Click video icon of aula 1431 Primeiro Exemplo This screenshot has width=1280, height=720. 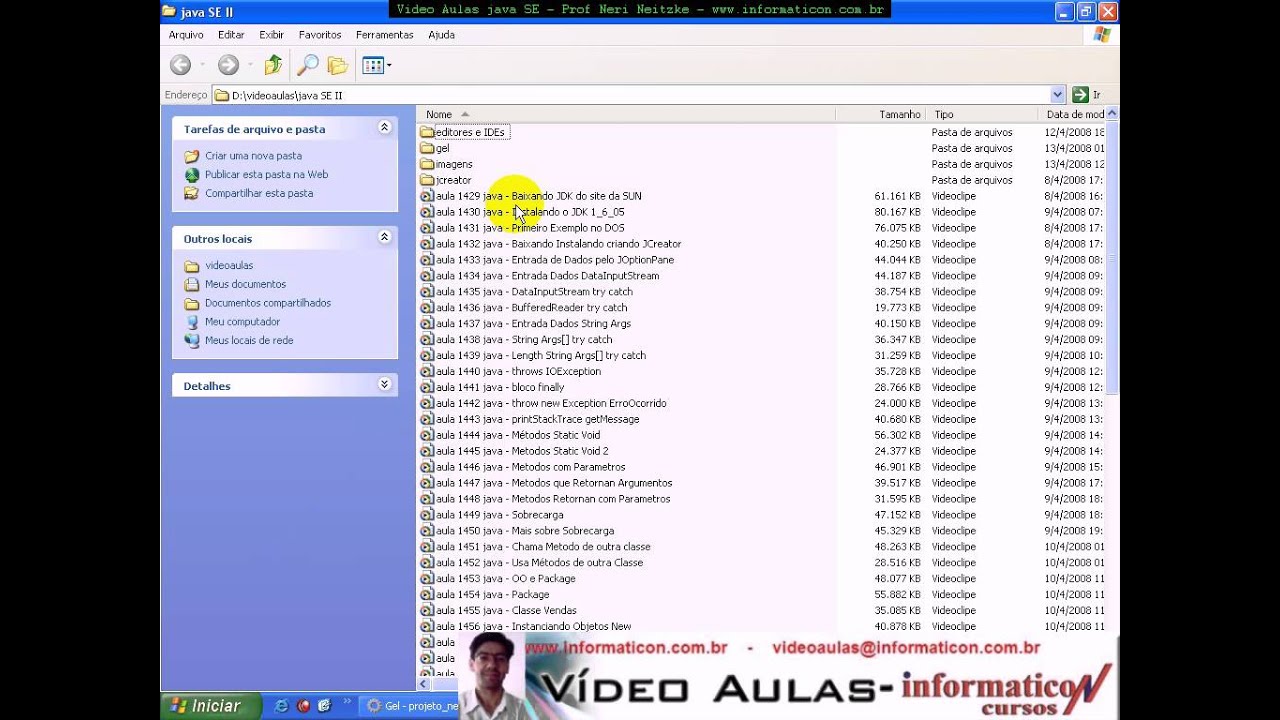[x=427, y=228]
